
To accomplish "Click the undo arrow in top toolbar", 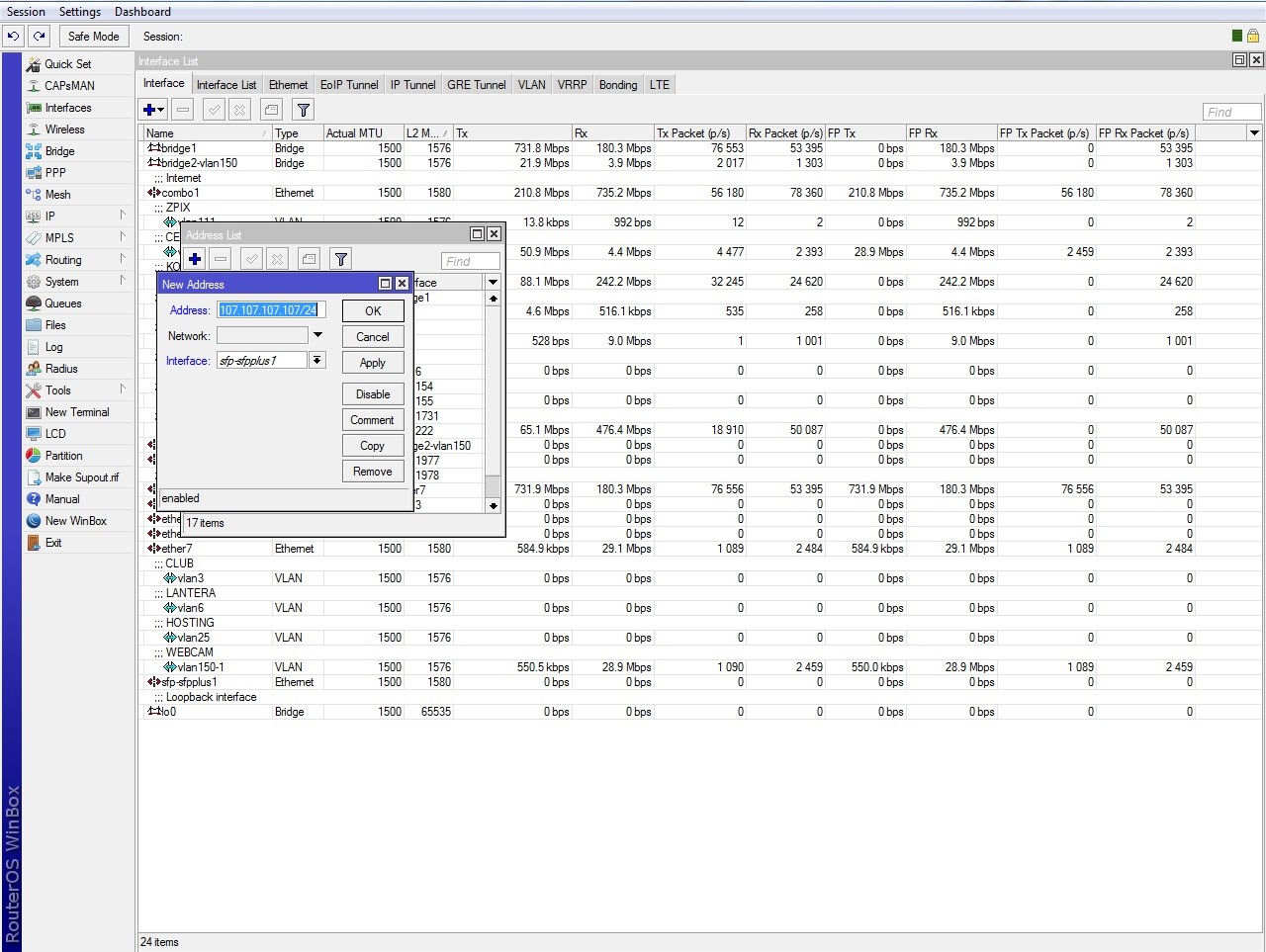I will tap(13, 37).
